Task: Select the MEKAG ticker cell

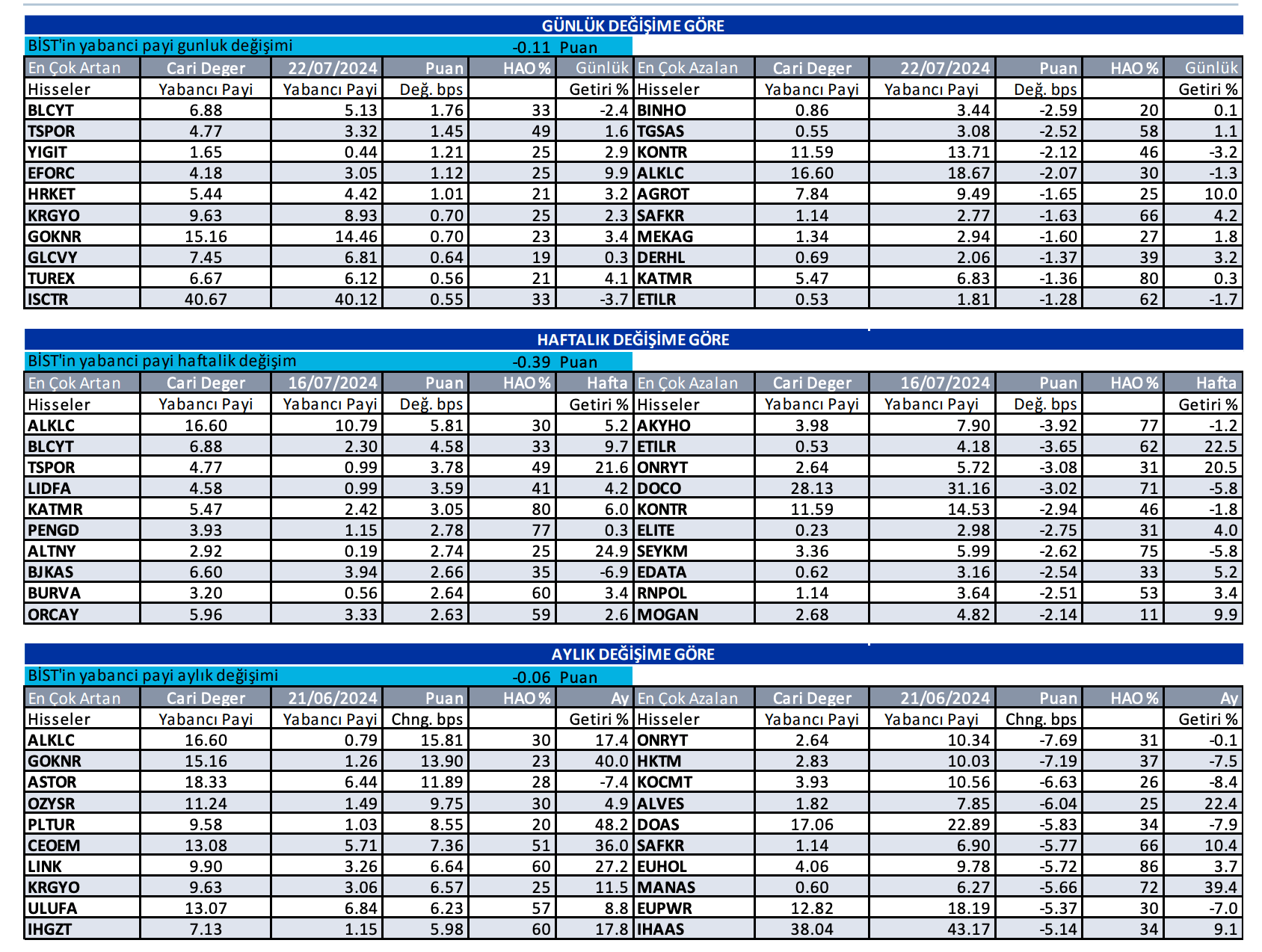Action: pyautogui.click(x=665, y=237)
